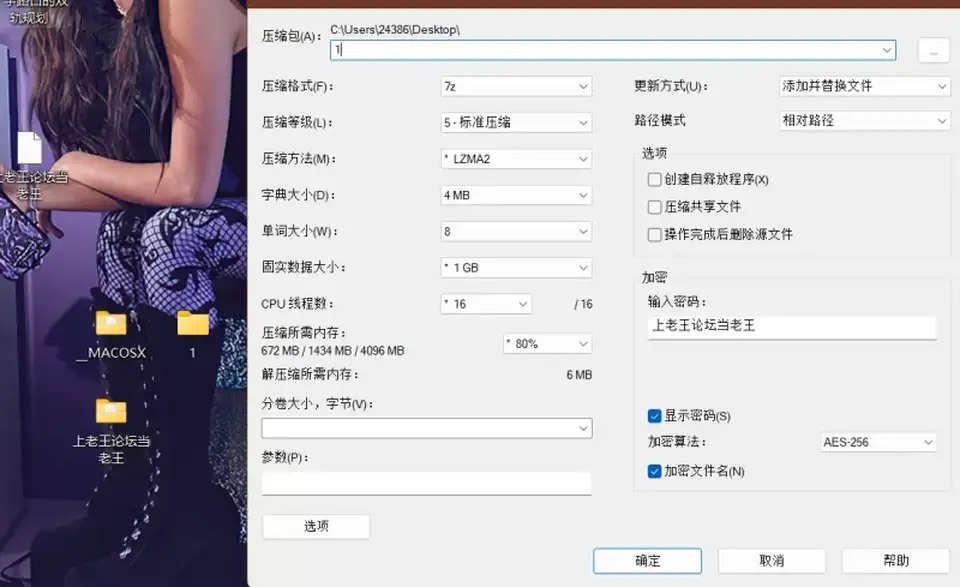Enable 创建自释放程序 checkbox

click(654, 179)
